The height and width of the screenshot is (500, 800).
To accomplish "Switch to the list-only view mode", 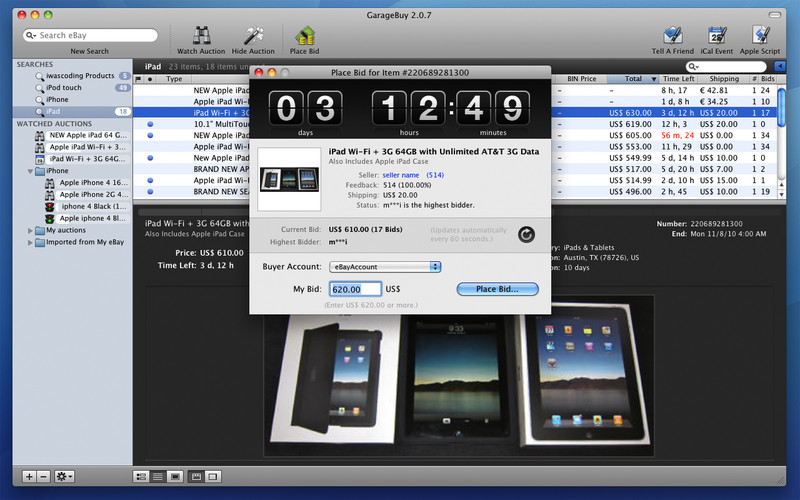I will coord(158,476).
